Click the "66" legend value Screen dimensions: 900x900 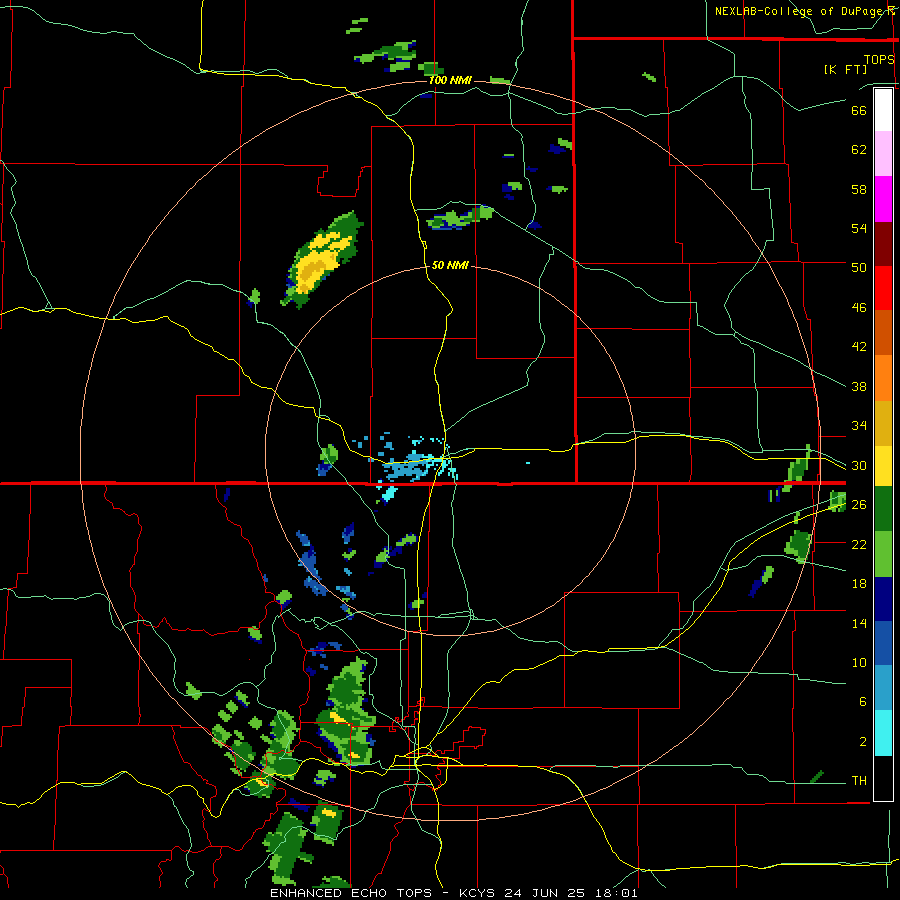click(859, 110)
